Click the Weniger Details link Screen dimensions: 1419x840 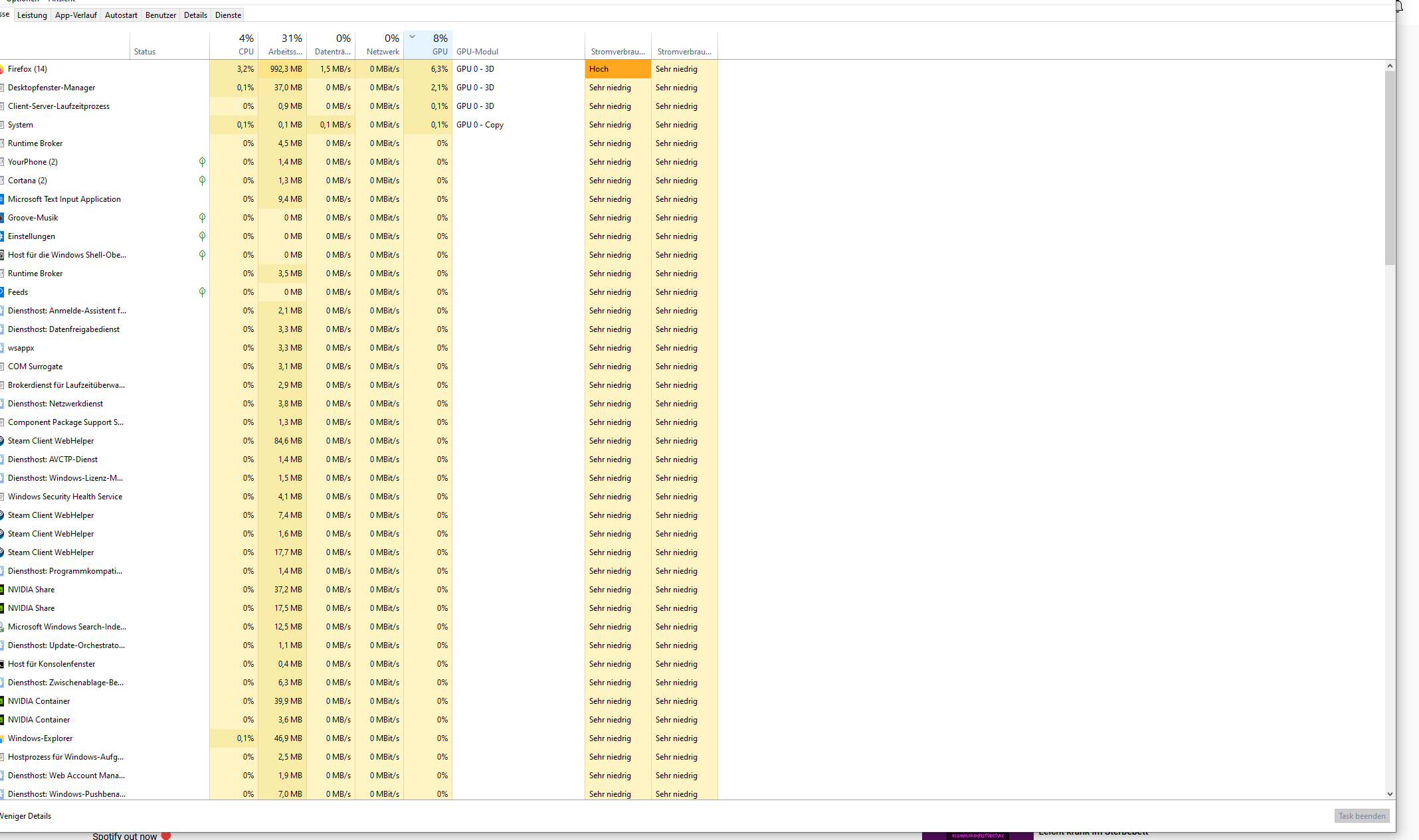click(25, 816)
